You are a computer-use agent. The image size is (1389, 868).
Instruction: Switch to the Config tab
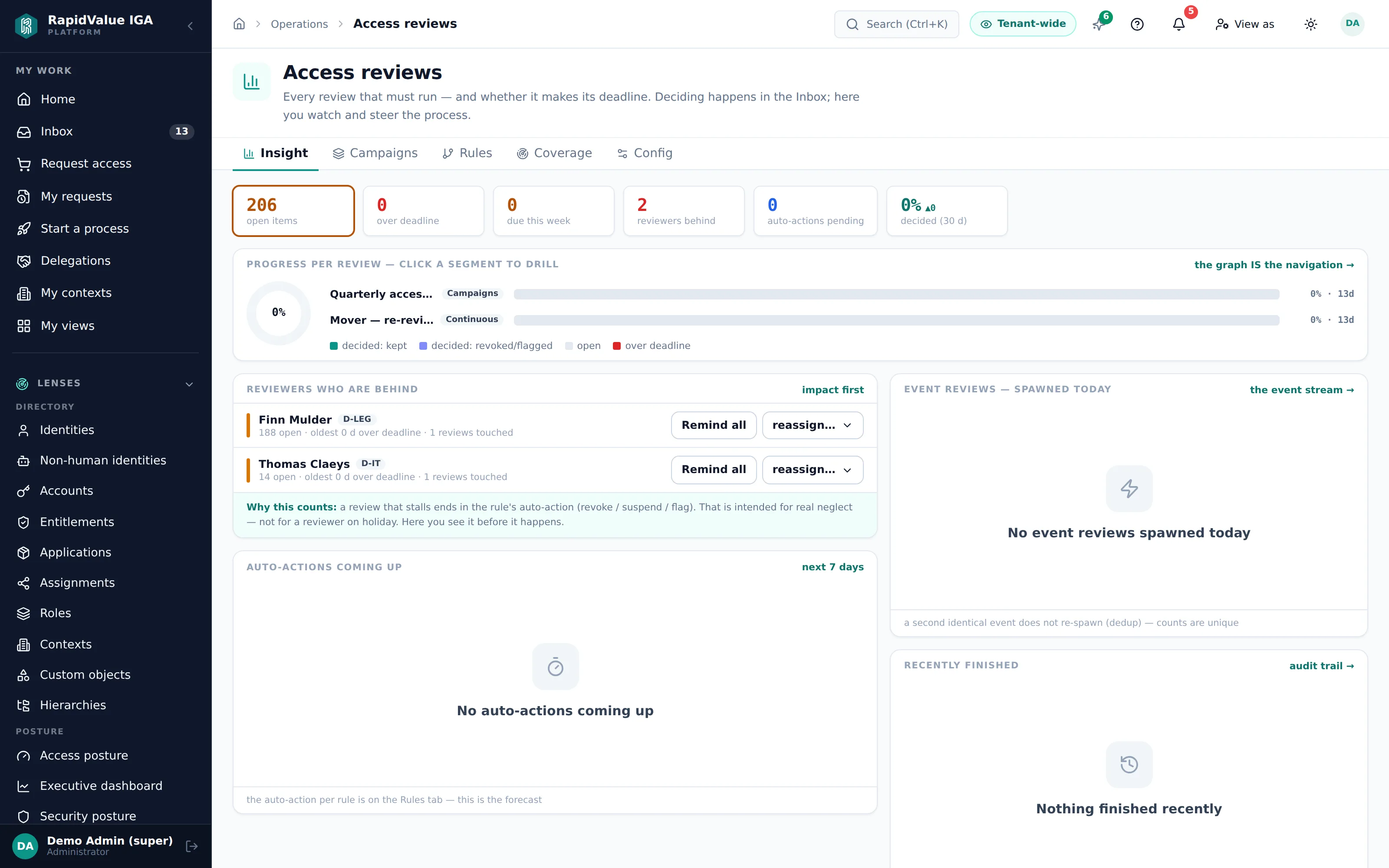tap(645, 153)
